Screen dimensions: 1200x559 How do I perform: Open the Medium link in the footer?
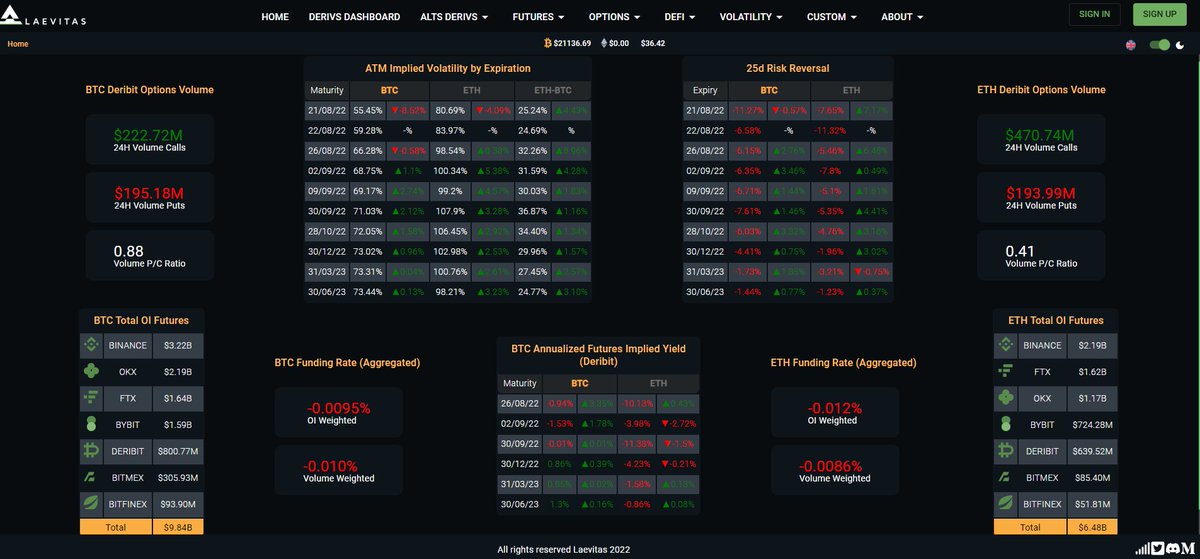(x=1187, y=549)
